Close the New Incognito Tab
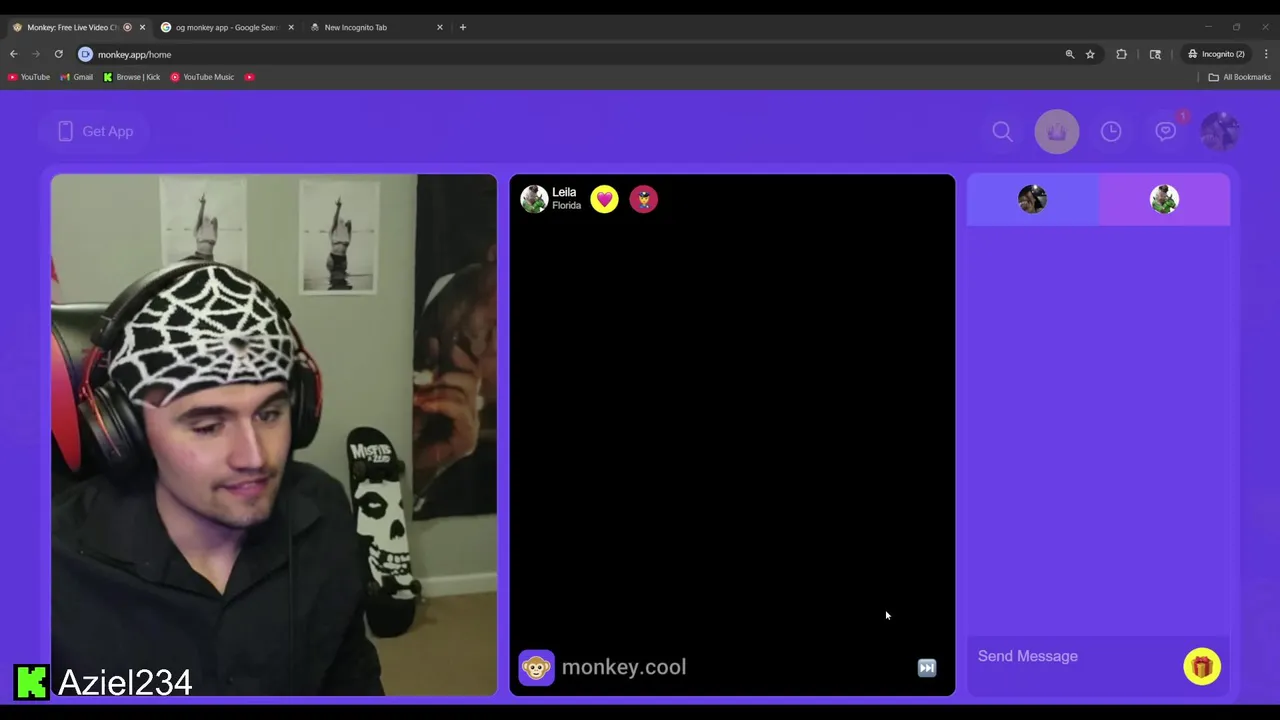The height and width of the screenshot is (720, 1280). click(440, 27)
